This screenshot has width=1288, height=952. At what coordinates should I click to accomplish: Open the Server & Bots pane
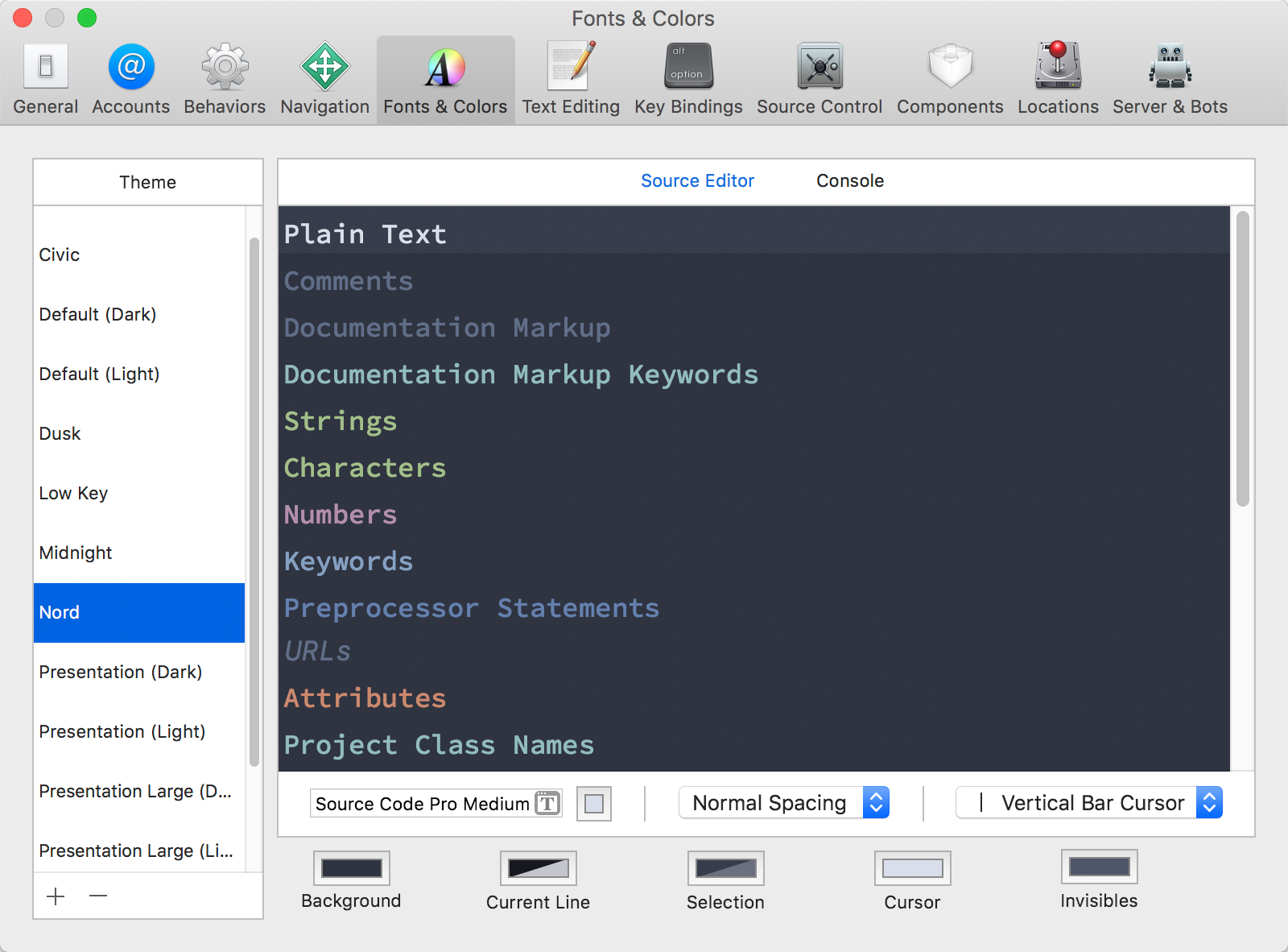1170,80
